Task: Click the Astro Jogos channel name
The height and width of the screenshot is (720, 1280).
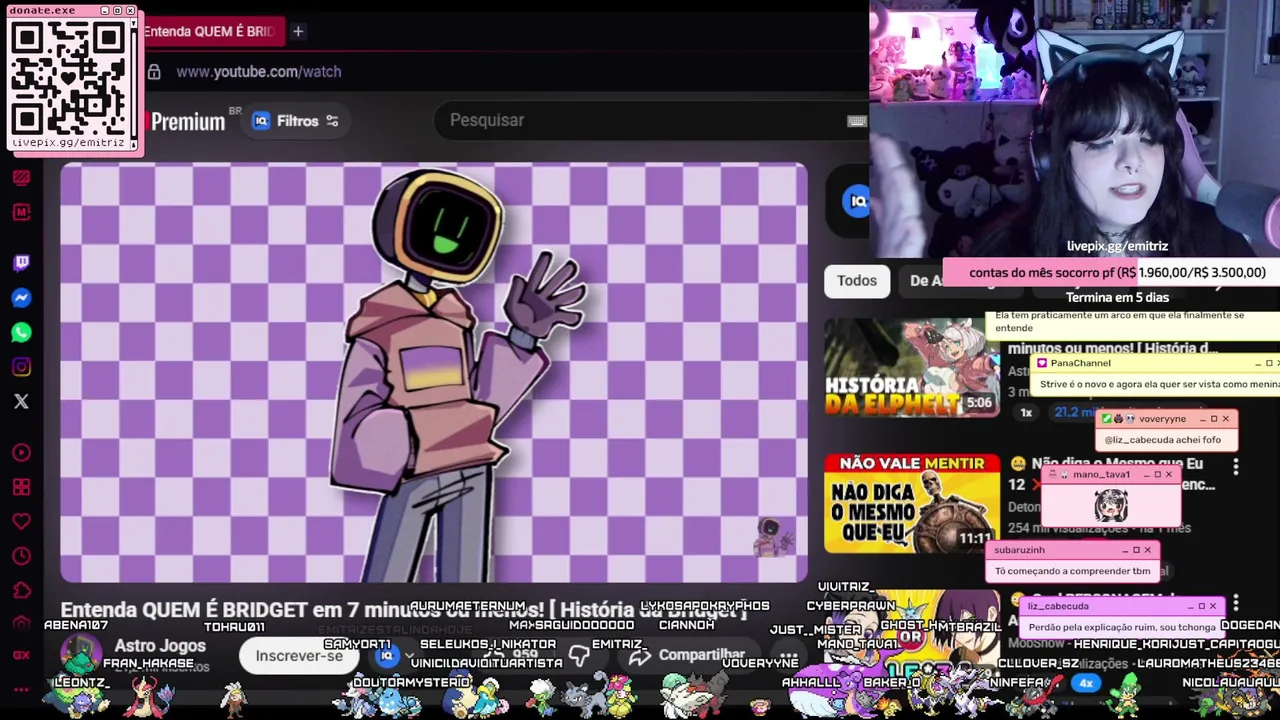Action: click(x=160, y=646)
